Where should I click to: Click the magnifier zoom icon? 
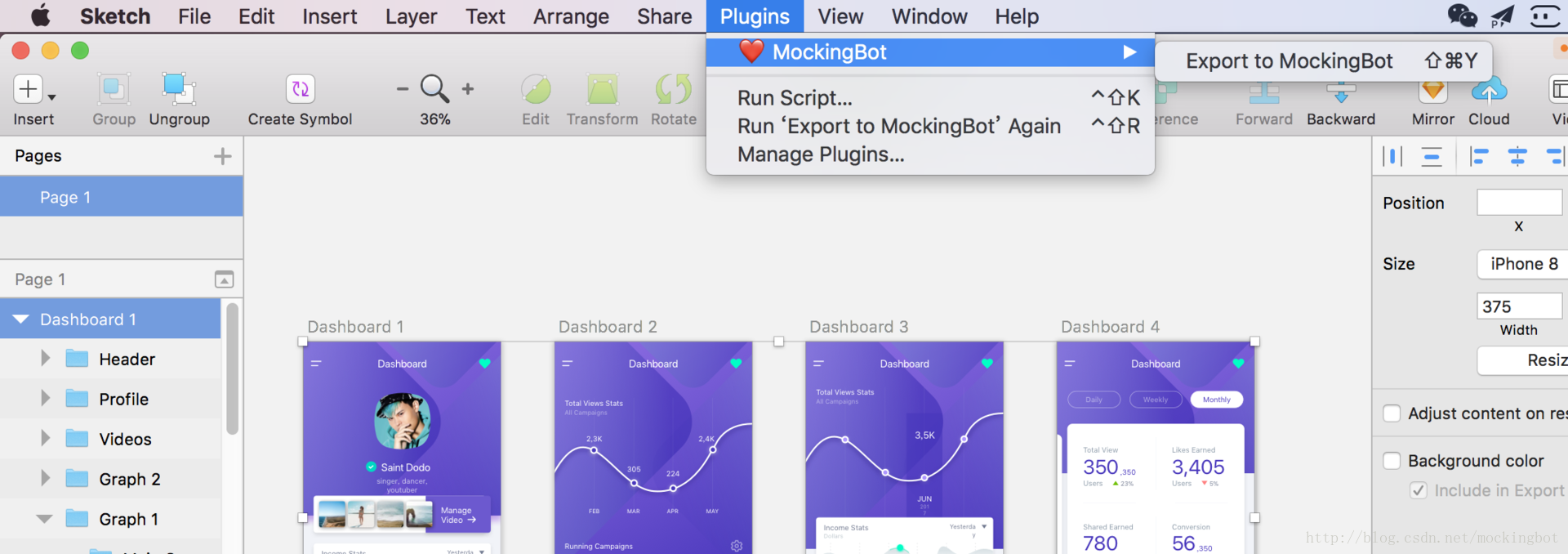coord(434,88)
